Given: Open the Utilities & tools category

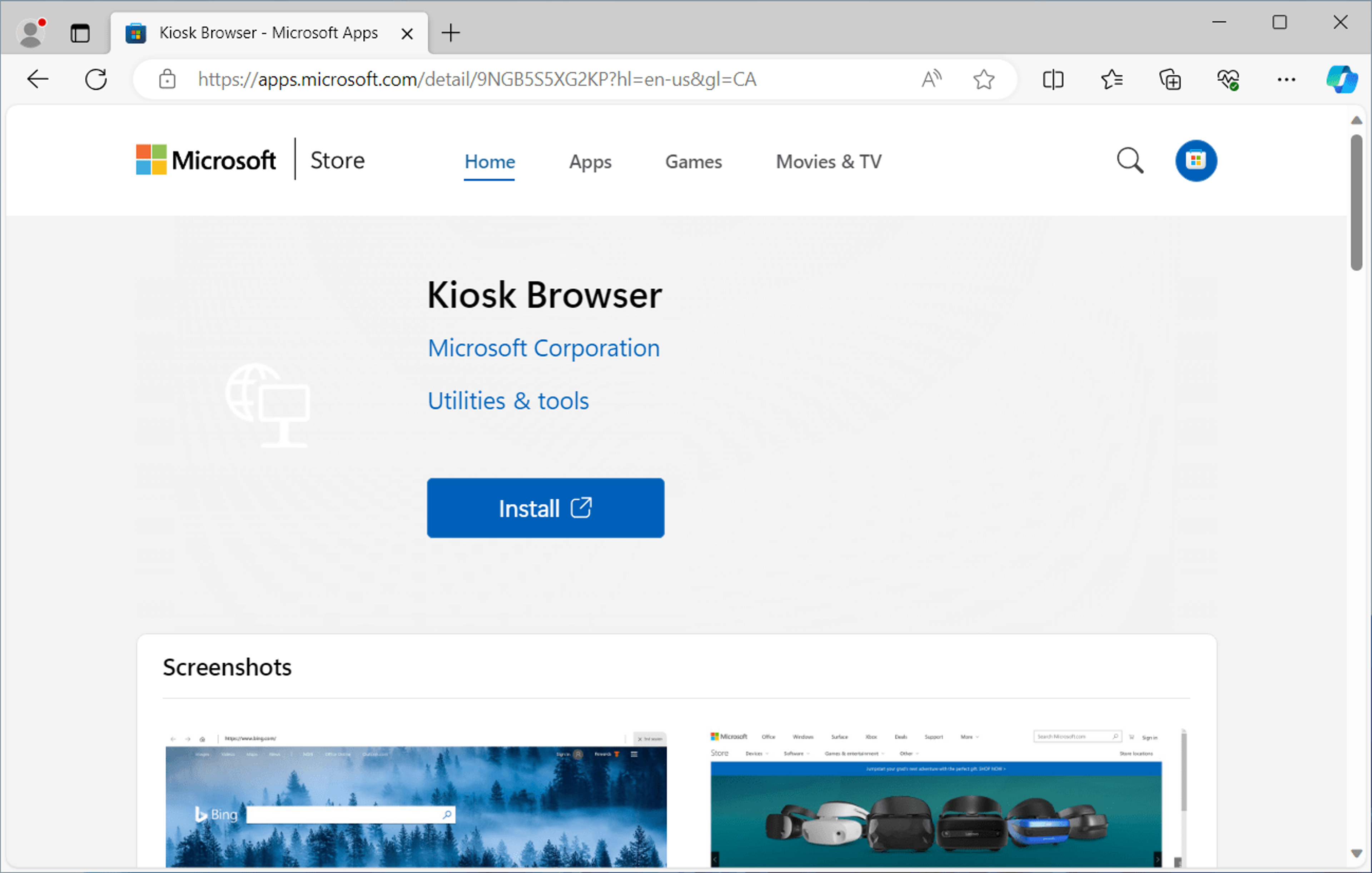Looking at the screenshot, I should tap(508, 401).
